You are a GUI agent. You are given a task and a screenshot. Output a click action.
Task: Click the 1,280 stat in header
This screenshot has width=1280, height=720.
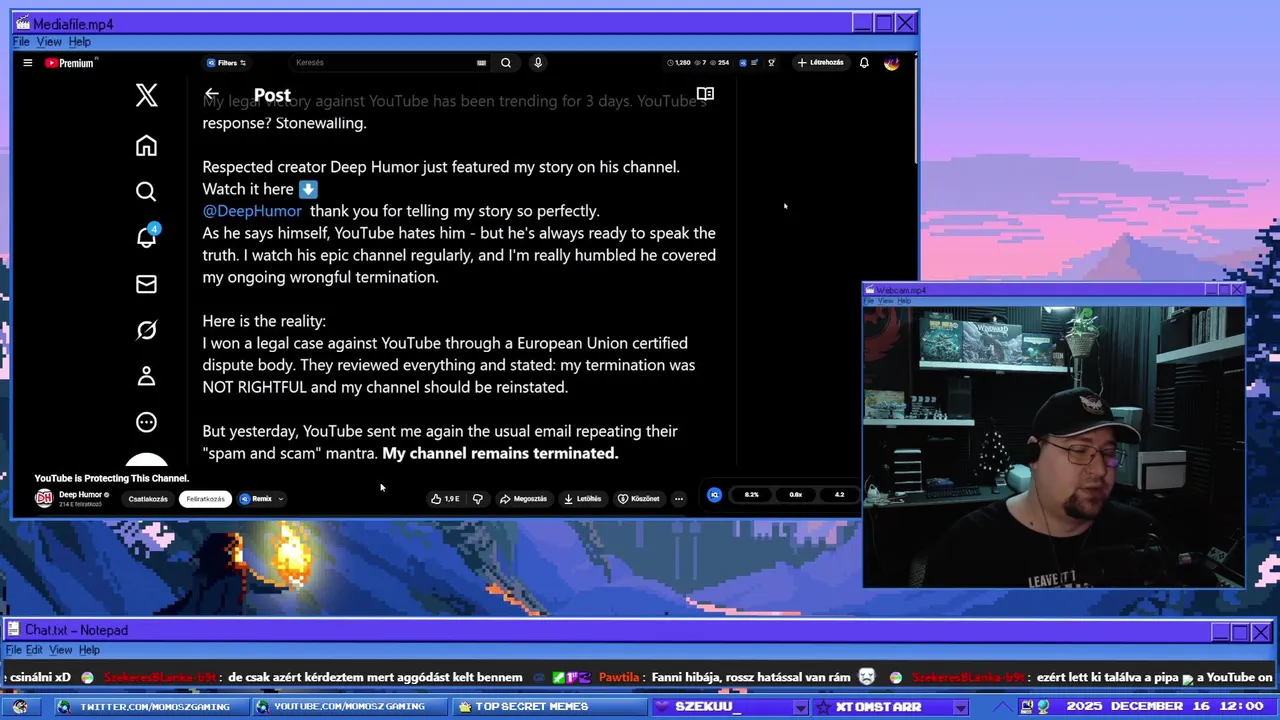(x=679, y=62)
